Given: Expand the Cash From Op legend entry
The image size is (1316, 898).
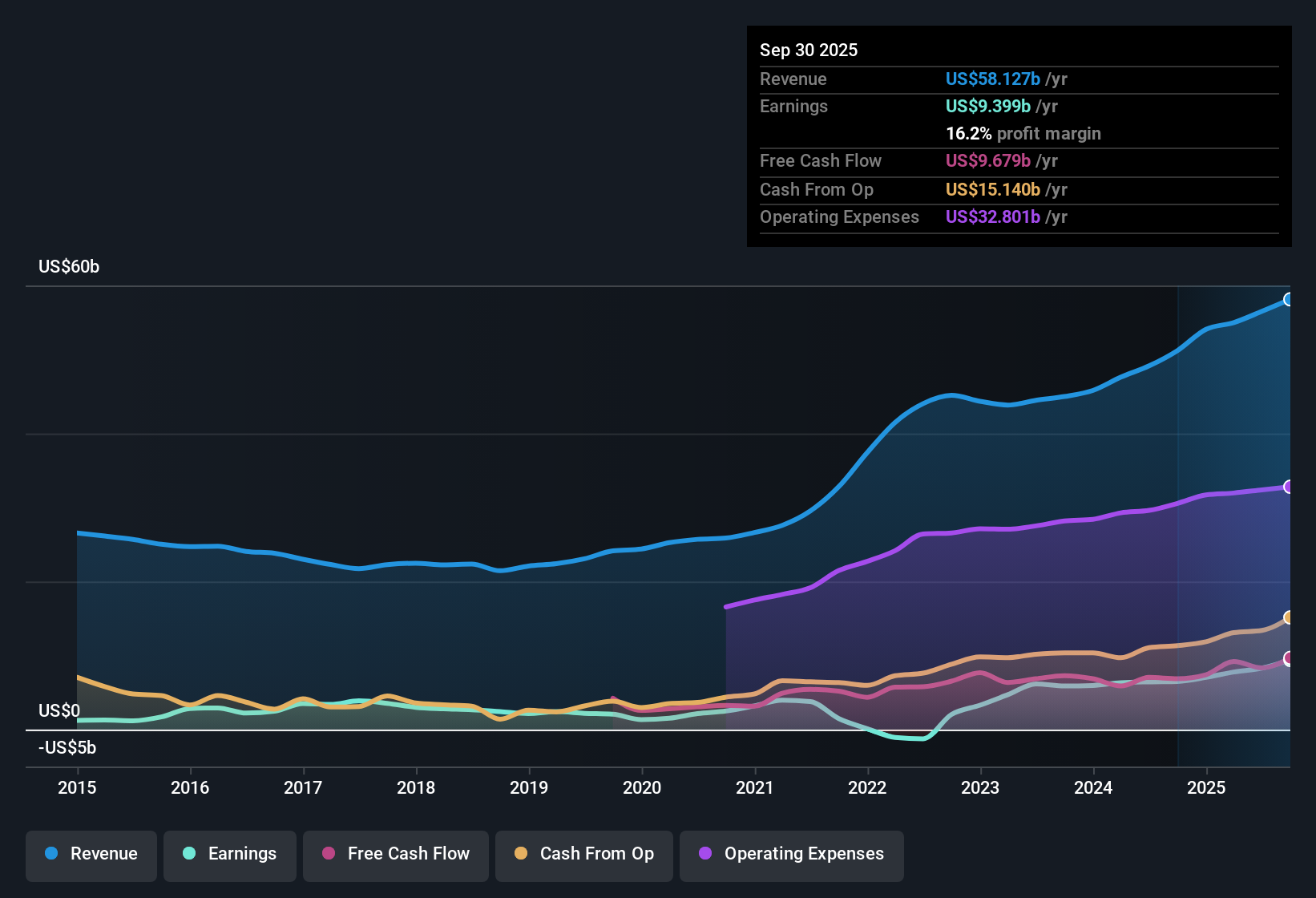Looking at the screenshot, I should click(583, 854).
